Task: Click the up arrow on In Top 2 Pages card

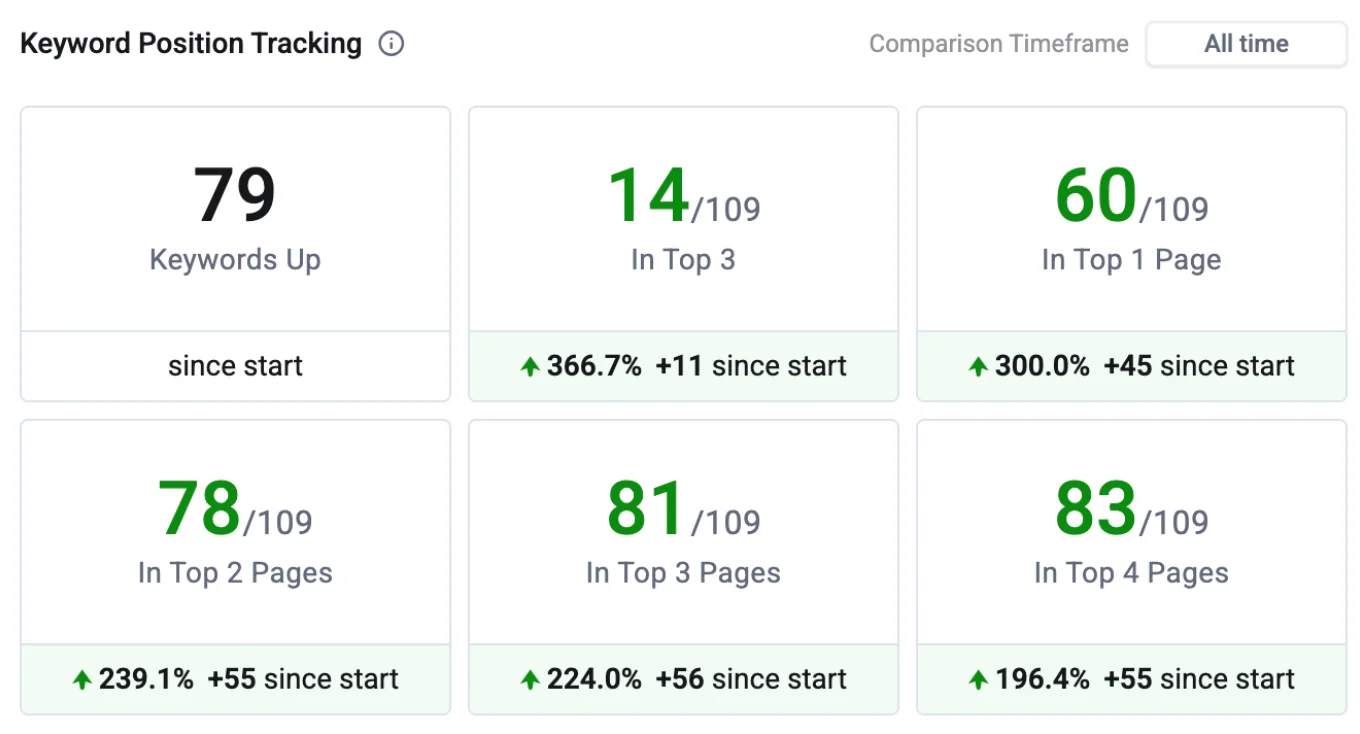Action: coord(81,679)
